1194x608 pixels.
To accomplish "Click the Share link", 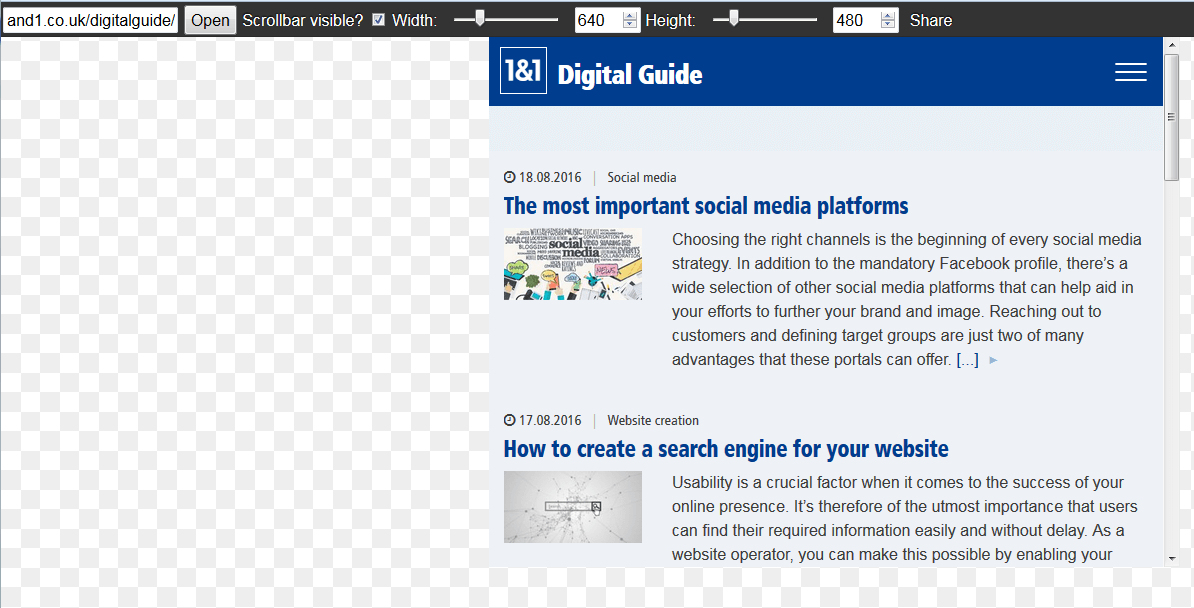I will point(931,21).
